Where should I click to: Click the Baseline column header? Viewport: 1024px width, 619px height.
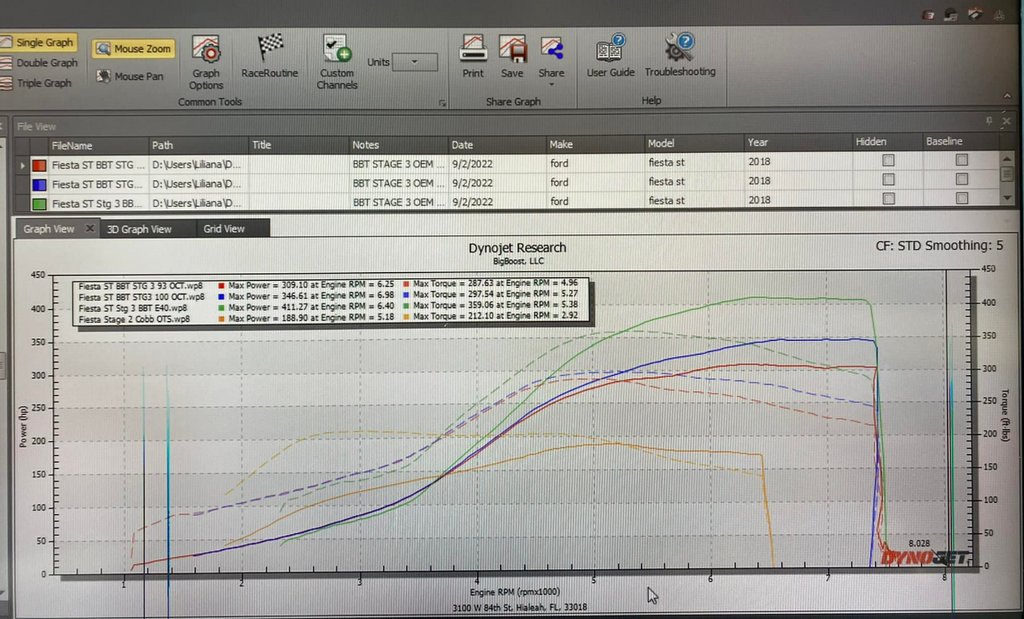[961, 141]
